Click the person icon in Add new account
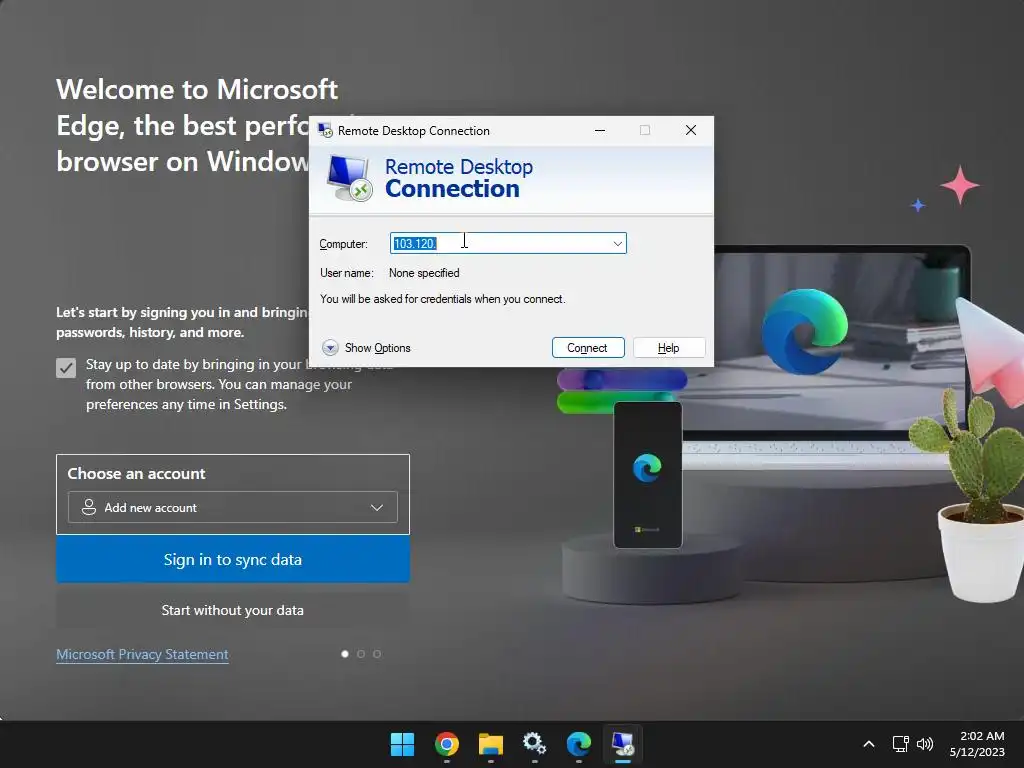The width and height of the screenshot is (1024, 768). pos(89,507)
